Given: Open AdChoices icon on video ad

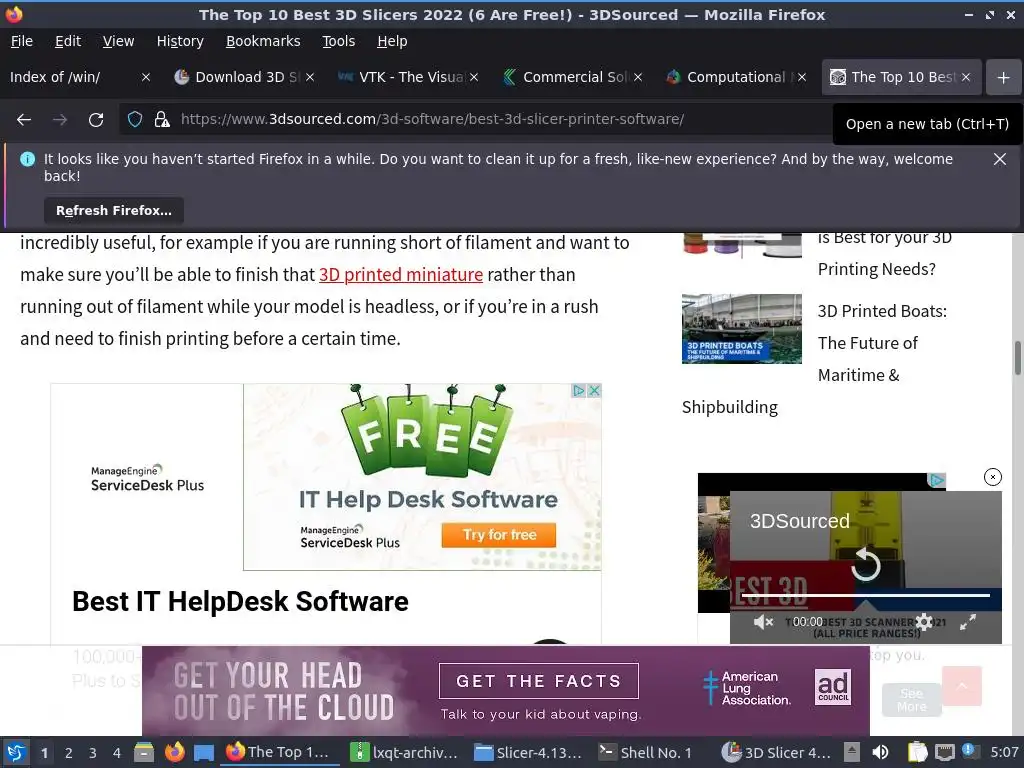Looking at the screenshot, I should click(937, 481).
